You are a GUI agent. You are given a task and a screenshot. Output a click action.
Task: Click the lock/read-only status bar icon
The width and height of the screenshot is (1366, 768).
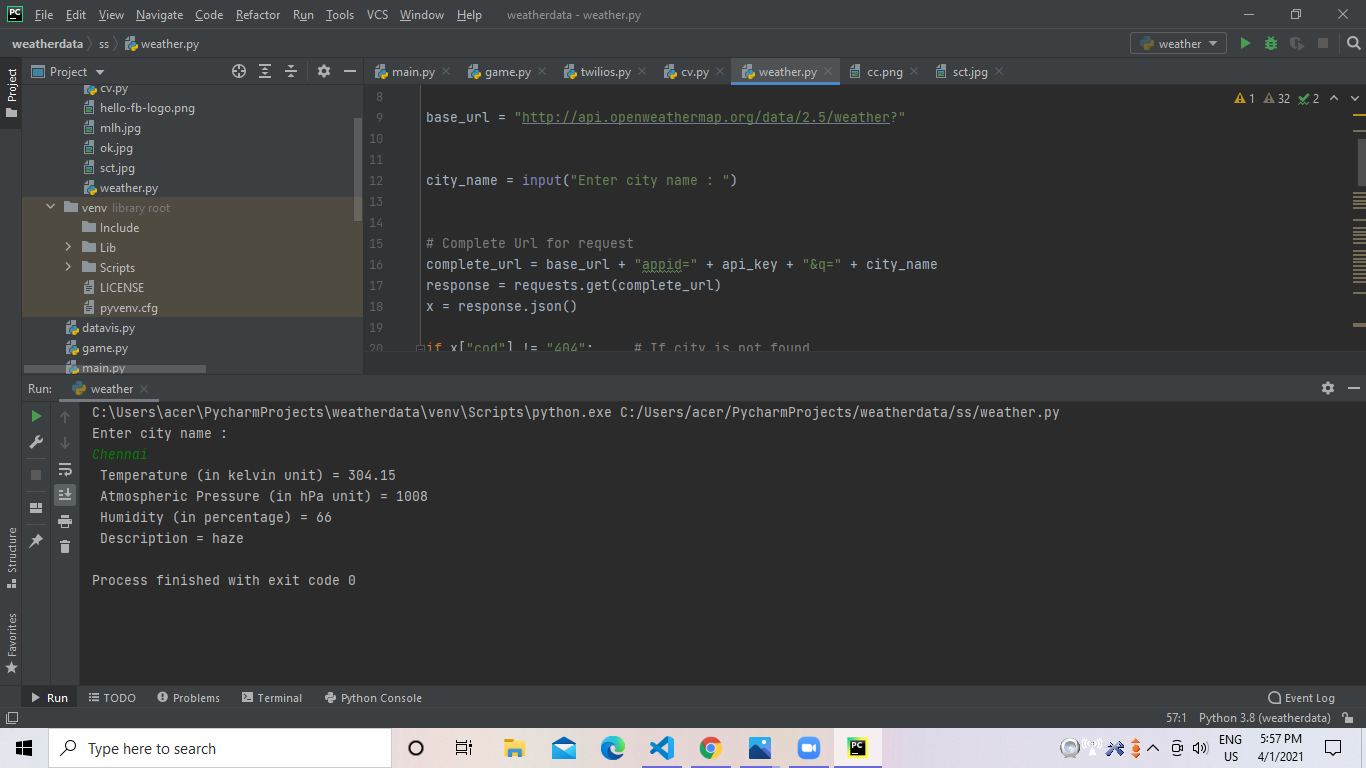1347,718
